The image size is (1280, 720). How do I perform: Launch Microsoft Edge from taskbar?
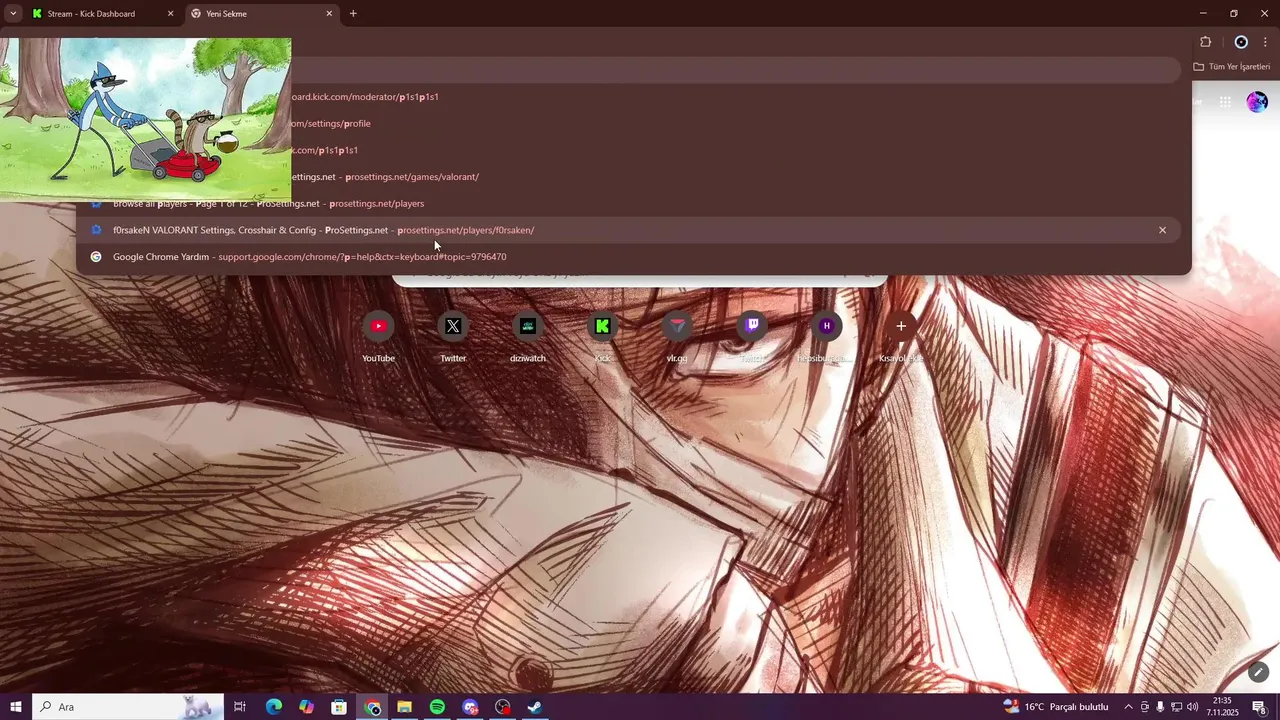[x=274, y=707]
